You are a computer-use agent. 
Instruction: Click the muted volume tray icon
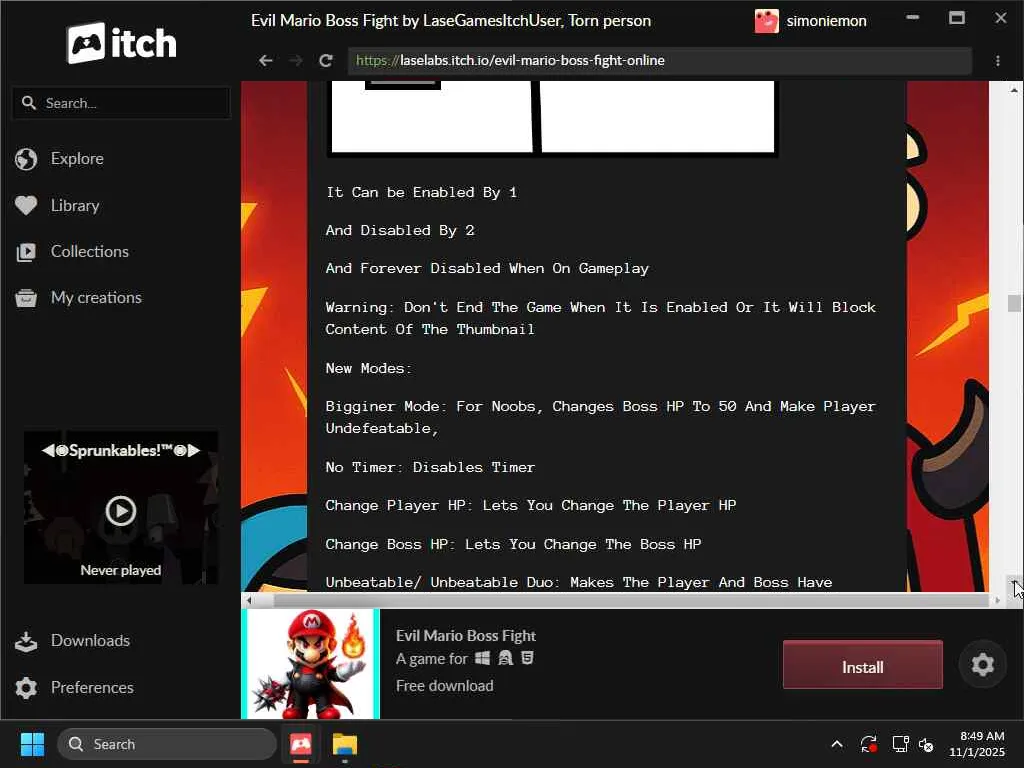pyautogui.click(x=927, y=744)
